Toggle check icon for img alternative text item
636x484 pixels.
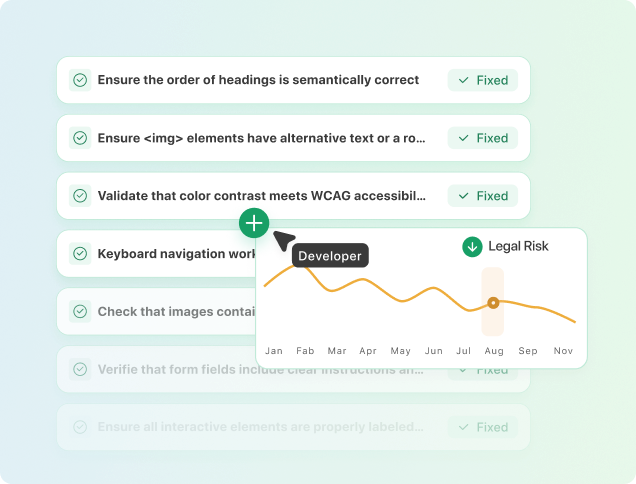(x=80, y=138)
